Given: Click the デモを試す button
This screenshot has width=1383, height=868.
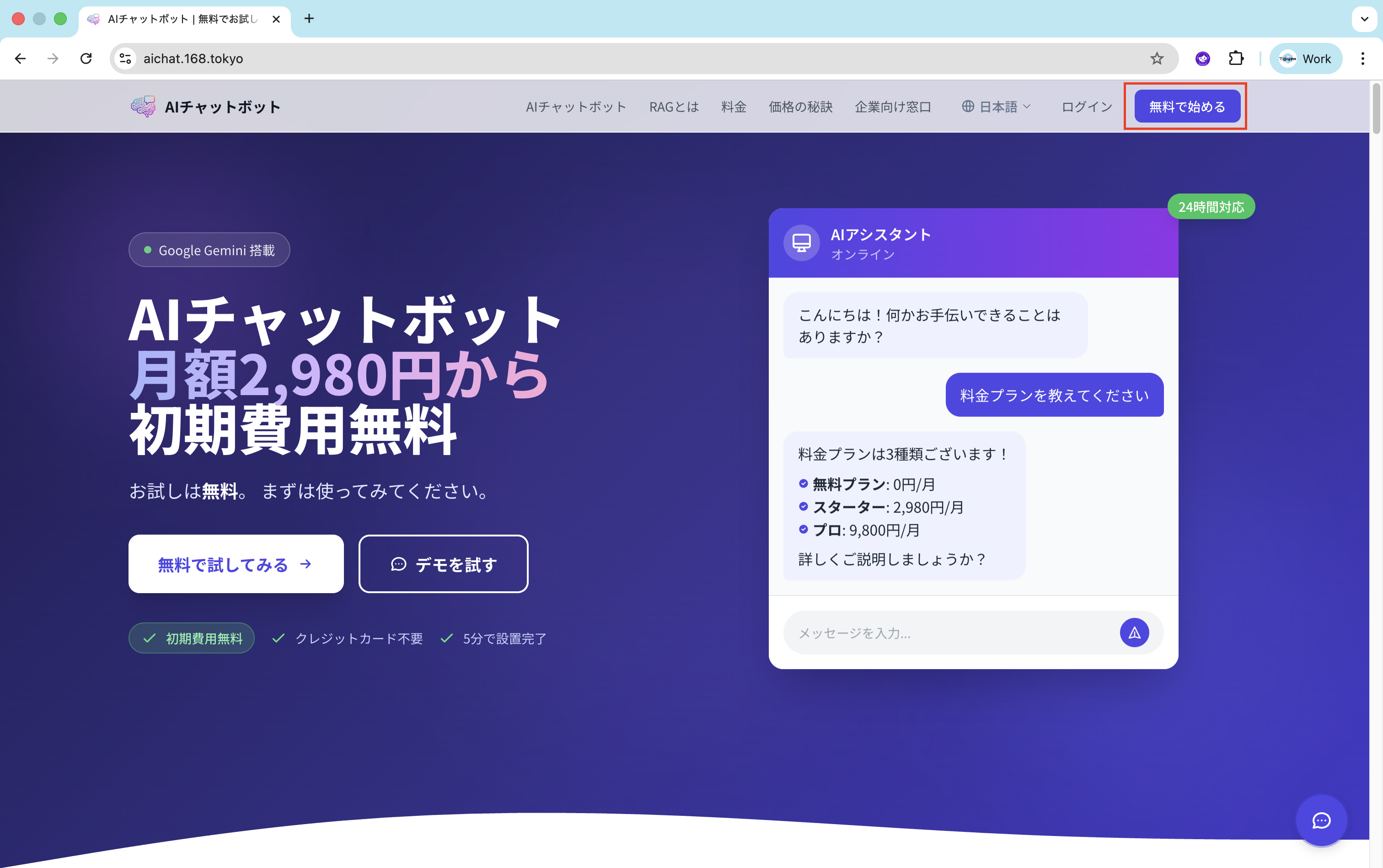Looking at the screenshot, I should coord(443,564).
